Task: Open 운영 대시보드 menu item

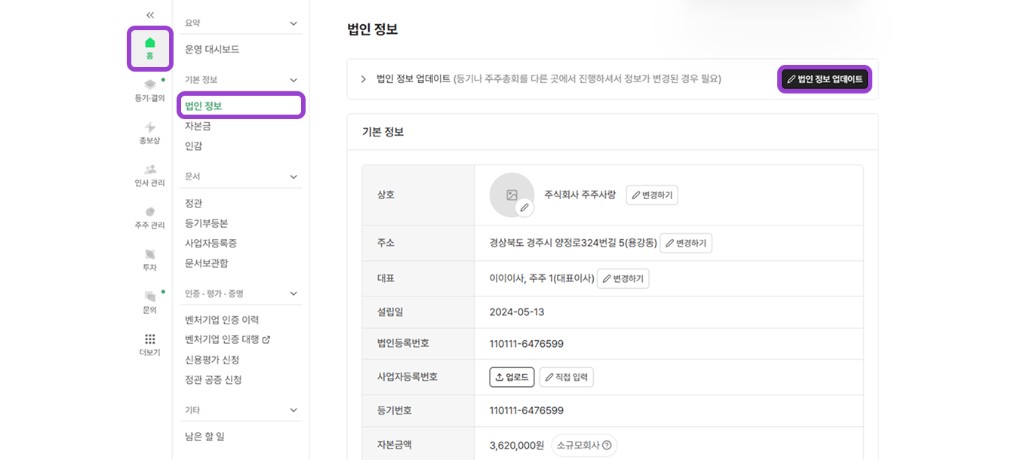Action: coord(212,49)
